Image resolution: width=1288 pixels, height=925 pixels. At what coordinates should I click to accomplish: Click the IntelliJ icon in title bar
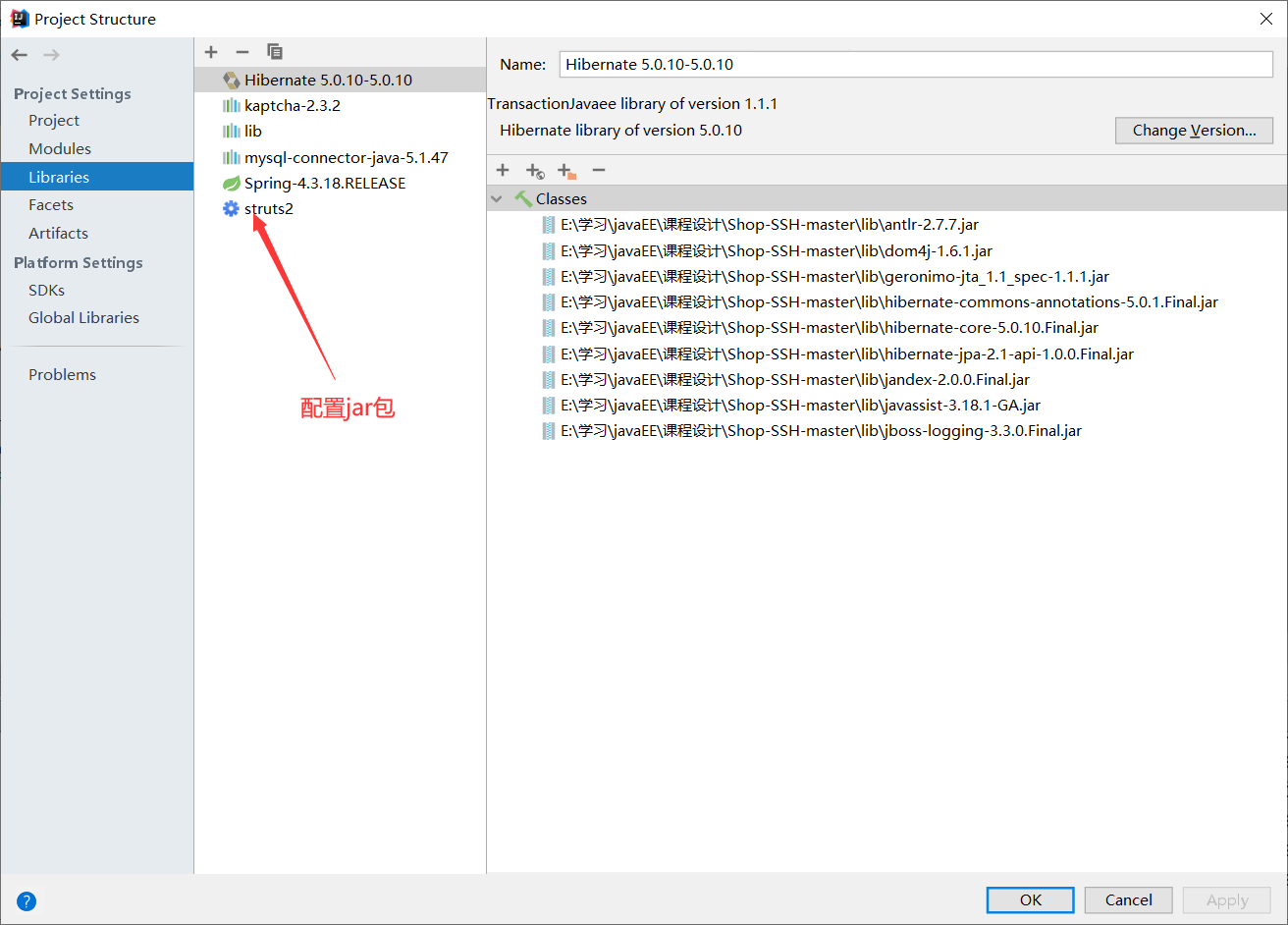[20, 18]
